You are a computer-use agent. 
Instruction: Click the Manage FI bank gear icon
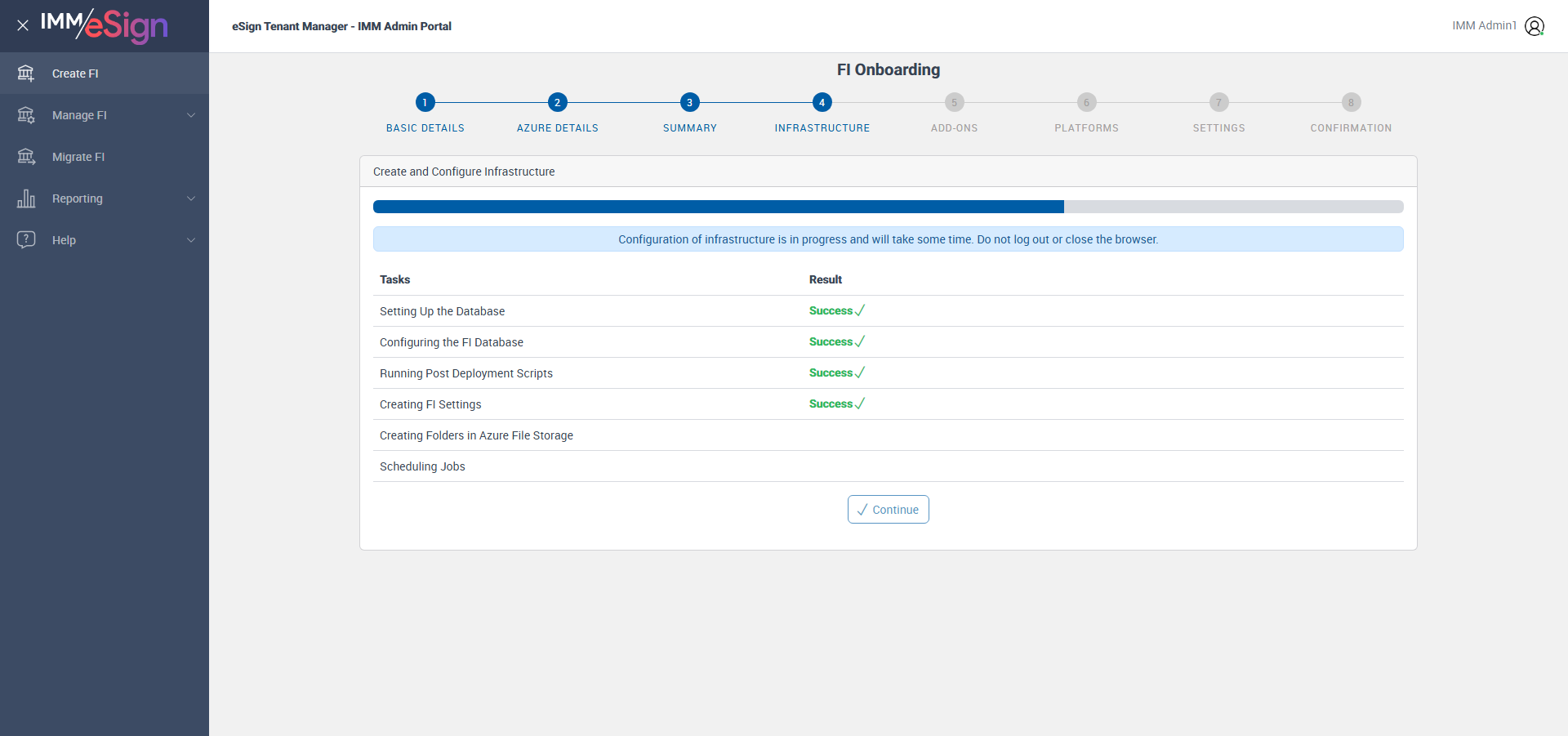pos(26,115)
